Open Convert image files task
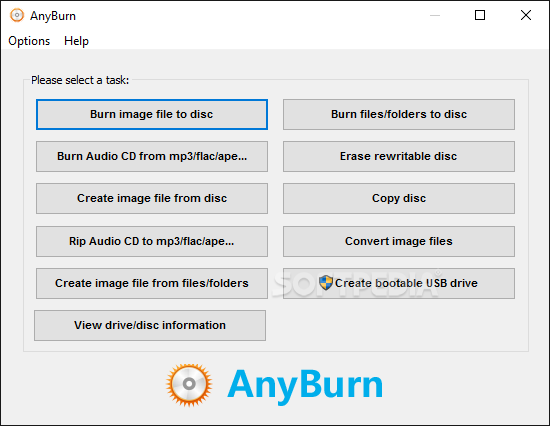 coord(399,241)
